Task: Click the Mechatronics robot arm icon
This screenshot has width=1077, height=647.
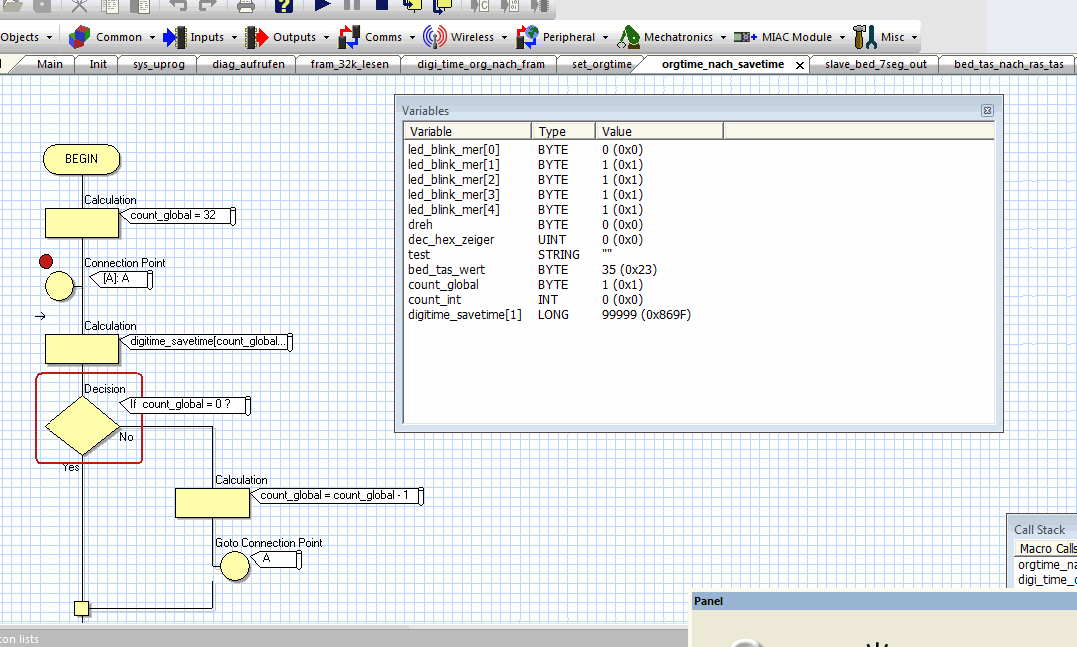Action: (628, 37)
